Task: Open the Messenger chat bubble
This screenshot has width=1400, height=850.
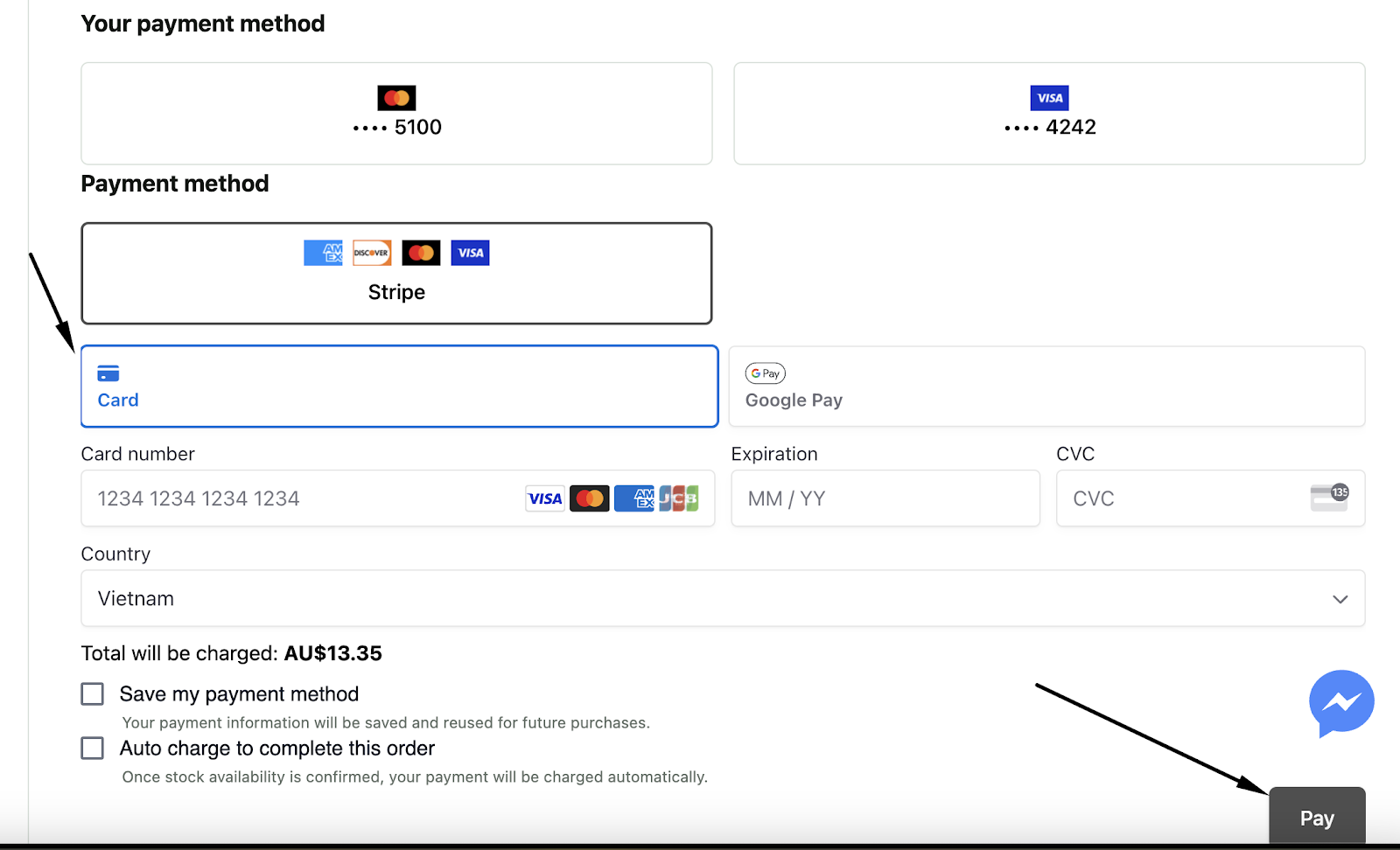Action: [x=1341, y=703]
